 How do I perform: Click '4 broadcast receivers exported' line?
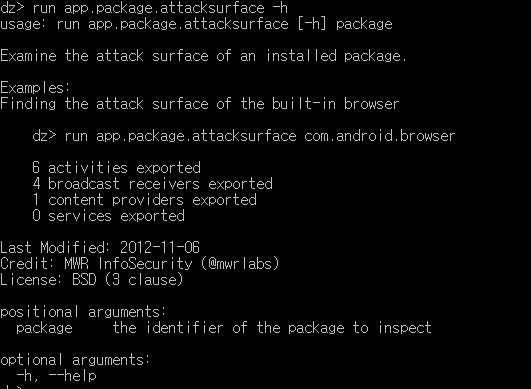click(152, 184)
